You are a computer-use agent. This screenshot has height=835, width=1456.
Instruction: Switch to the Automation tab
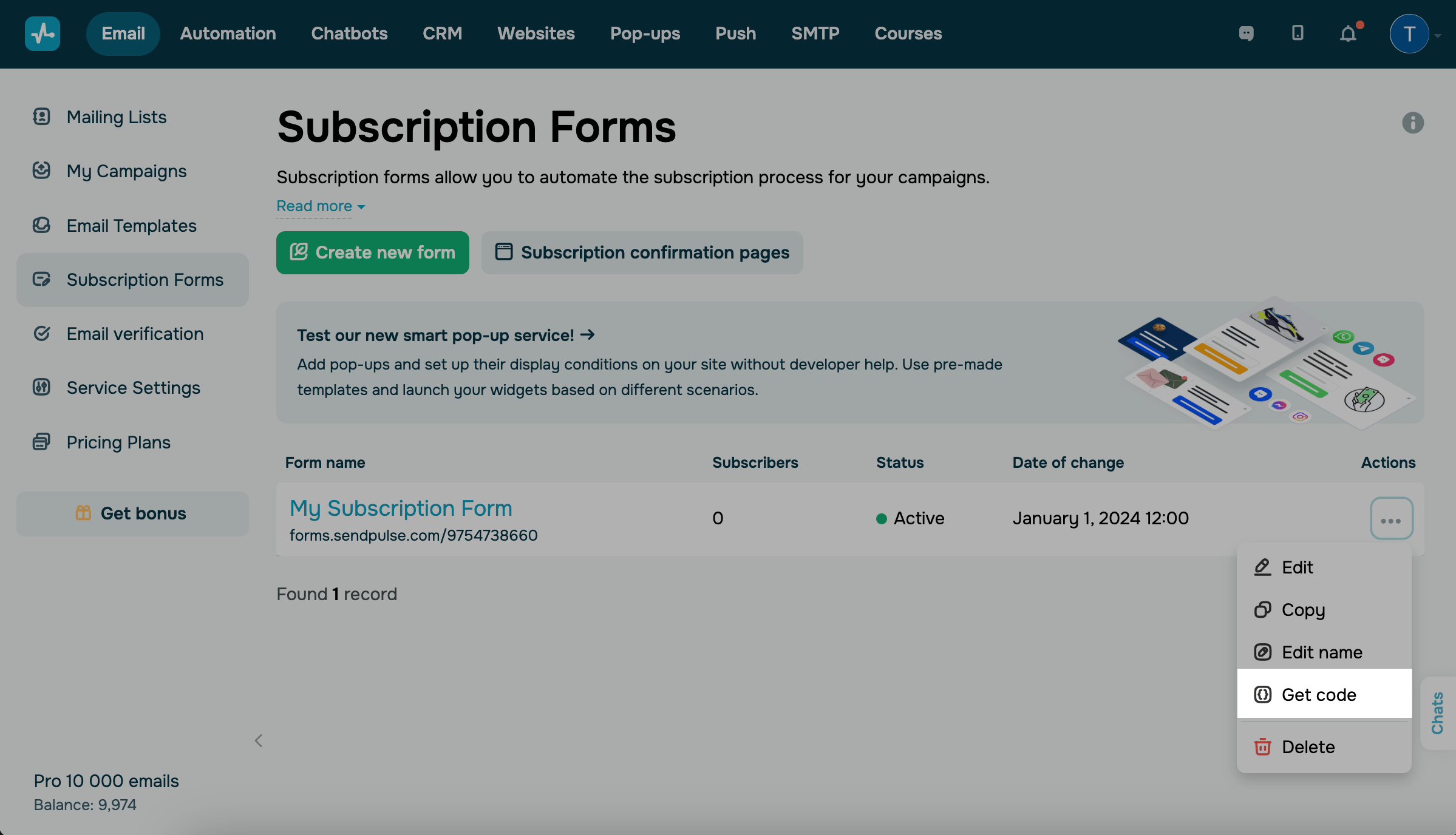click(x=228, y=33)
